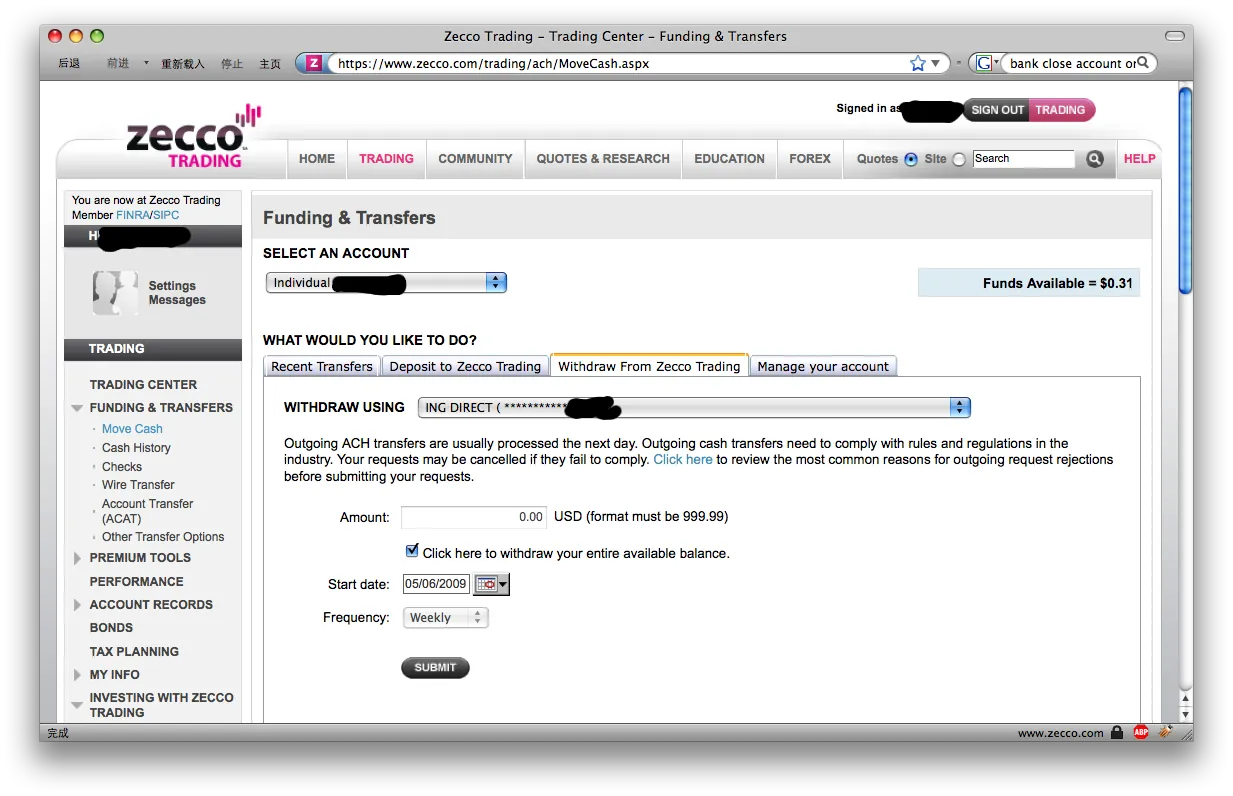Collapse the Funding & Transfers sidebar section
Image resolution: width=1233 pixels, height=796 pixels.
tap(77, 408)
